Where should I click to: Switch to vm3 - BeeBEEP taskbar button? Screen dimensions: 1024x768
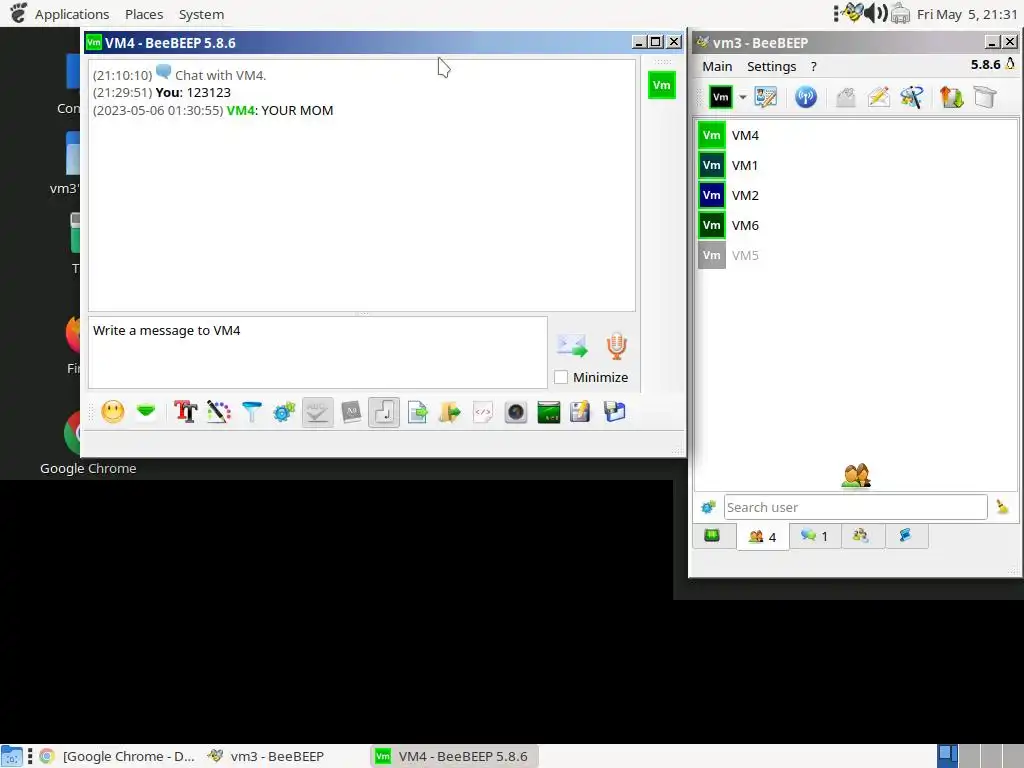click(266, 756)
